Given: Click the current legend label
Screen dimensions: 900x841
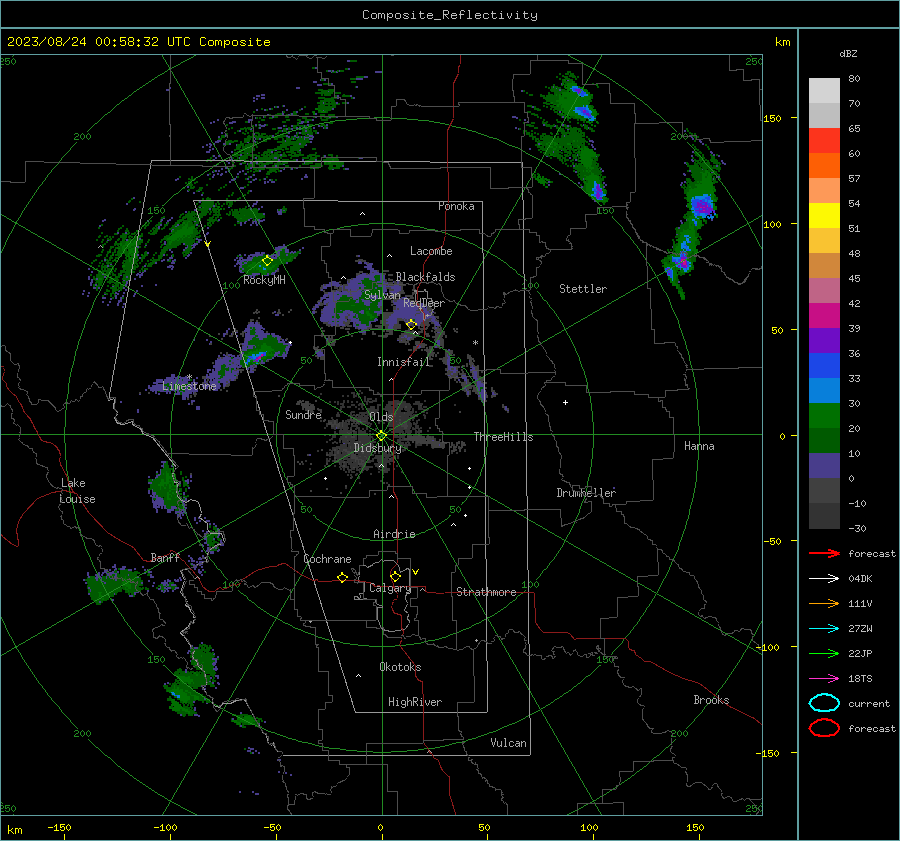Looking at the screenshot, I should pyautogui.click(x=869, y=703).
